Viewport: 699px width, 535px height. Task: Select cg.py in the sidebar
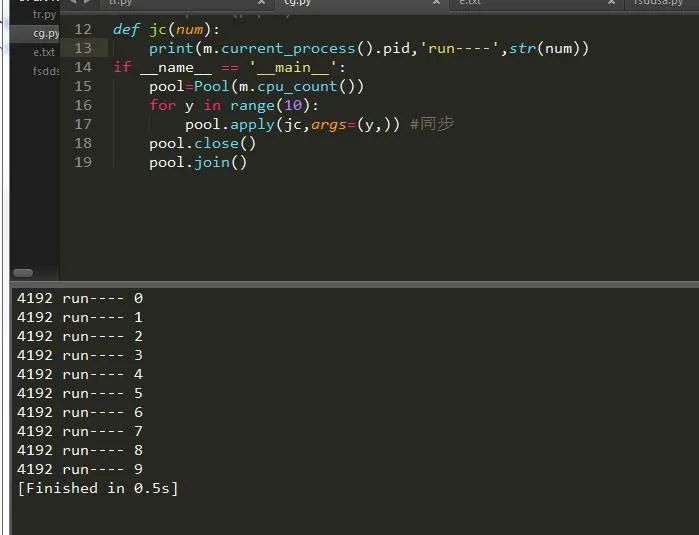click(45, 33)
